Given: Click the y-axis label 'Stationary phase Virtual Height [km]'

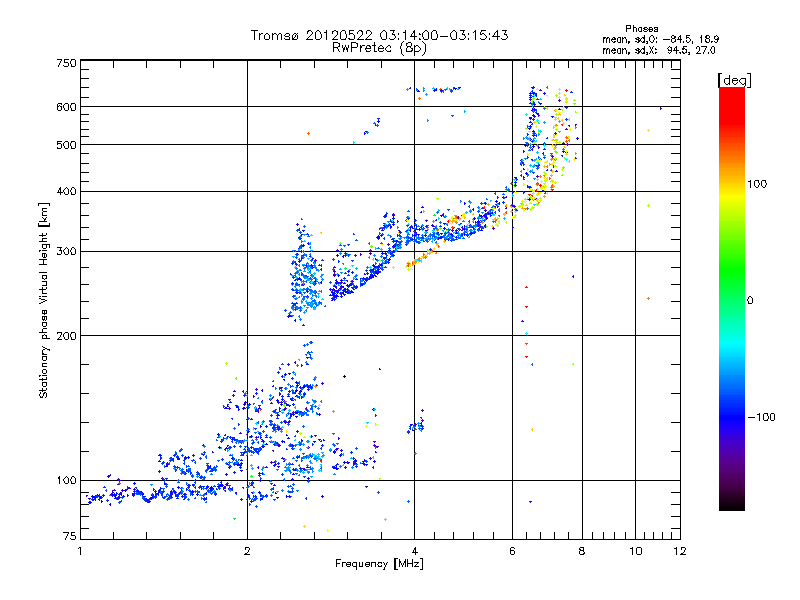Looking at the screenshot, I should tap(44, 301).
